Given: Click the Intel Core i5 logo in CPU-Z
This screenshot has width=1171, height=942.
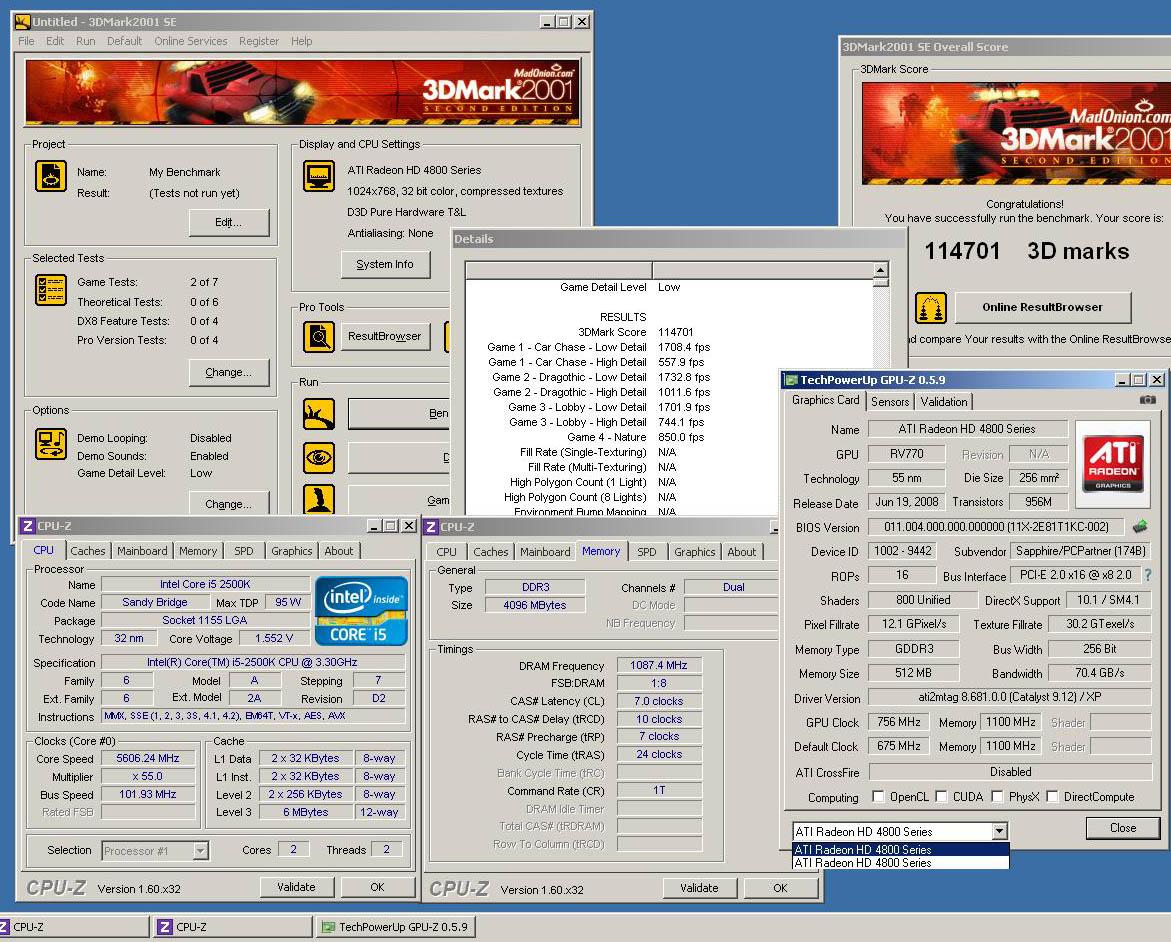Looking at the screenshot, I should click(x=361, y=610).
